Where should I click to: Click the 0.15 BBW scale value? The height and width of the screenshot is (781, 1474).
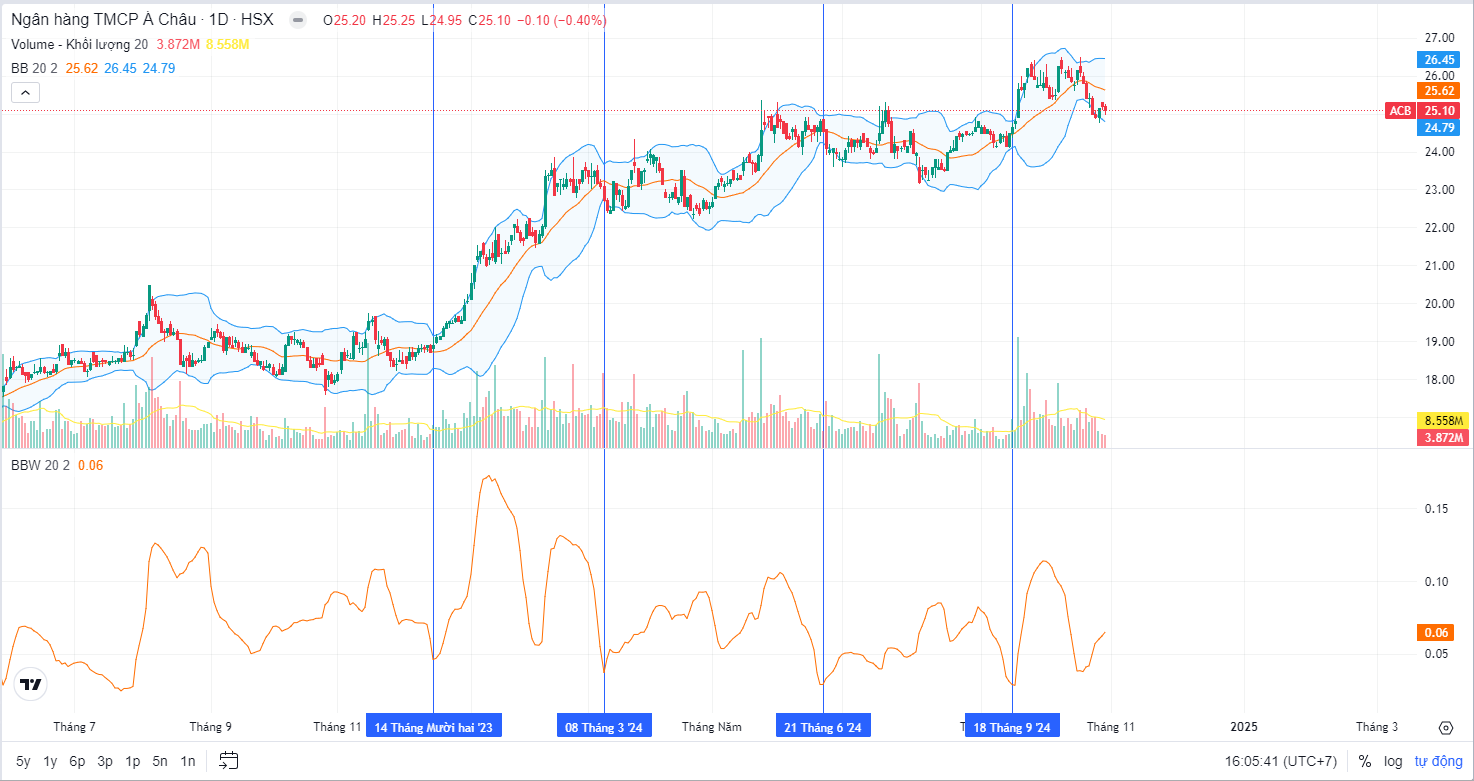click(1436, 509)
